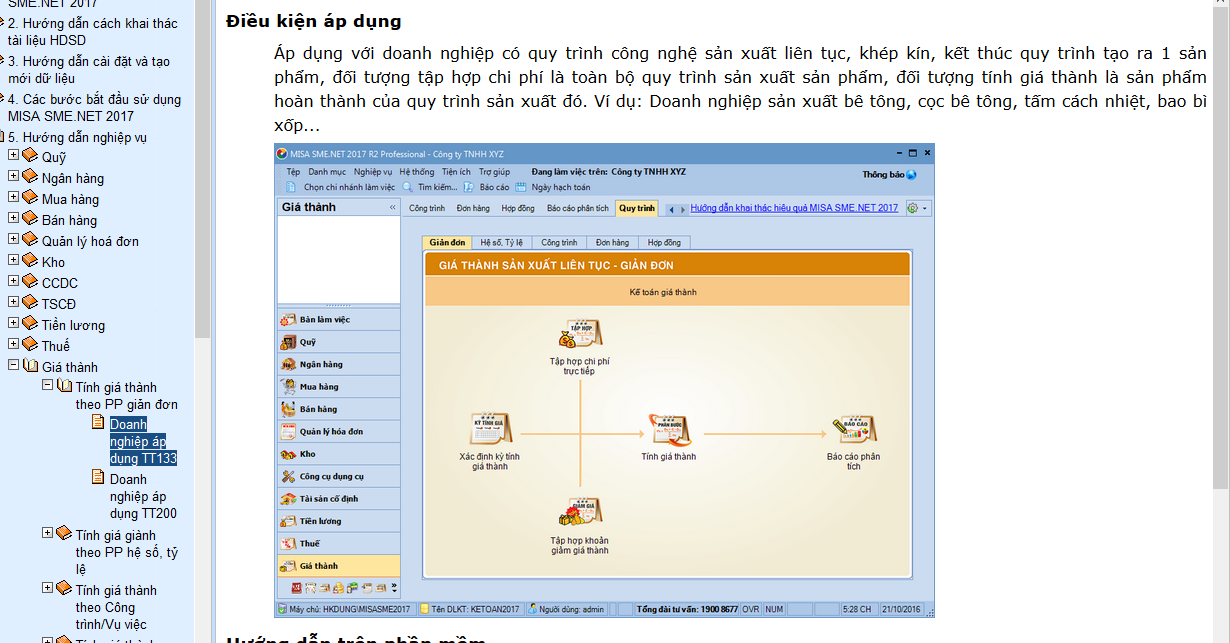This screenshot has height=643, width=1230.
Task: Select the Hệ số, Tỷ lệ tab
Action: [x=501, y=242]
